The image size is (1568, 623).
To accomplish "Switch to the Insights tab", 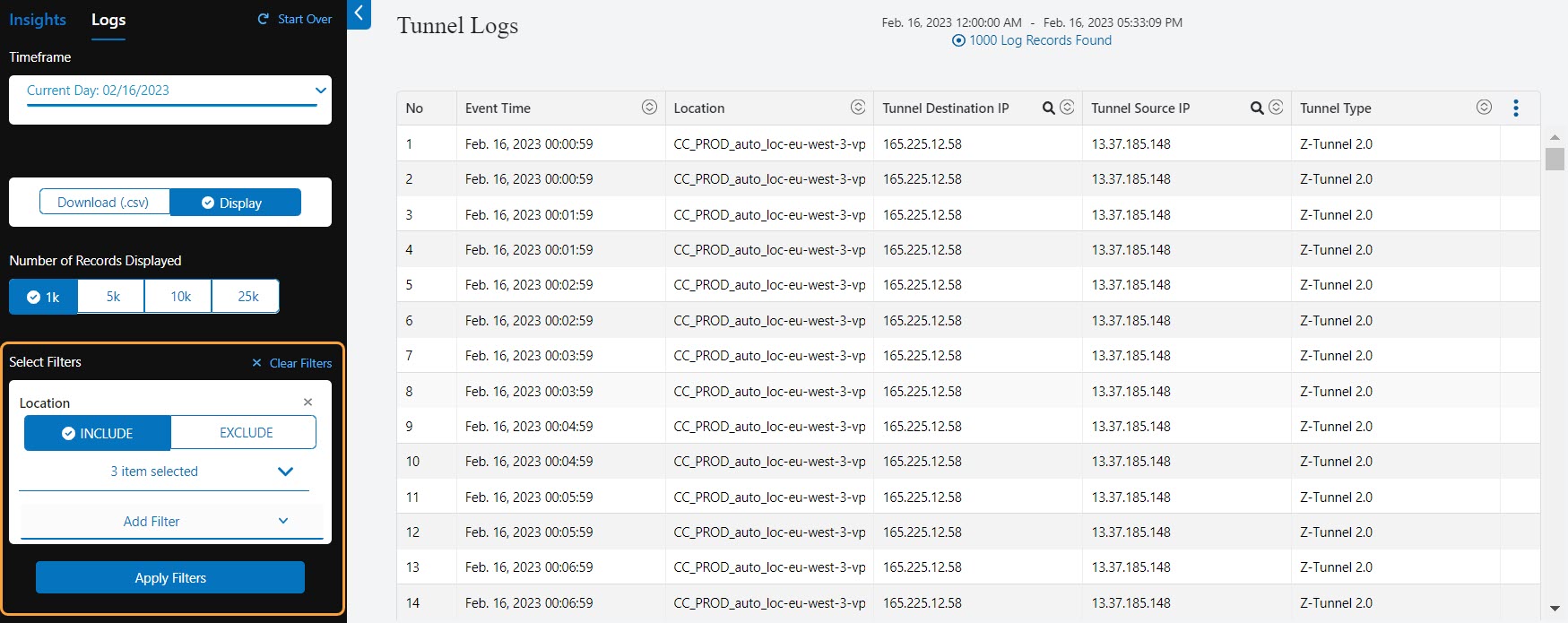I will point(38,20).
